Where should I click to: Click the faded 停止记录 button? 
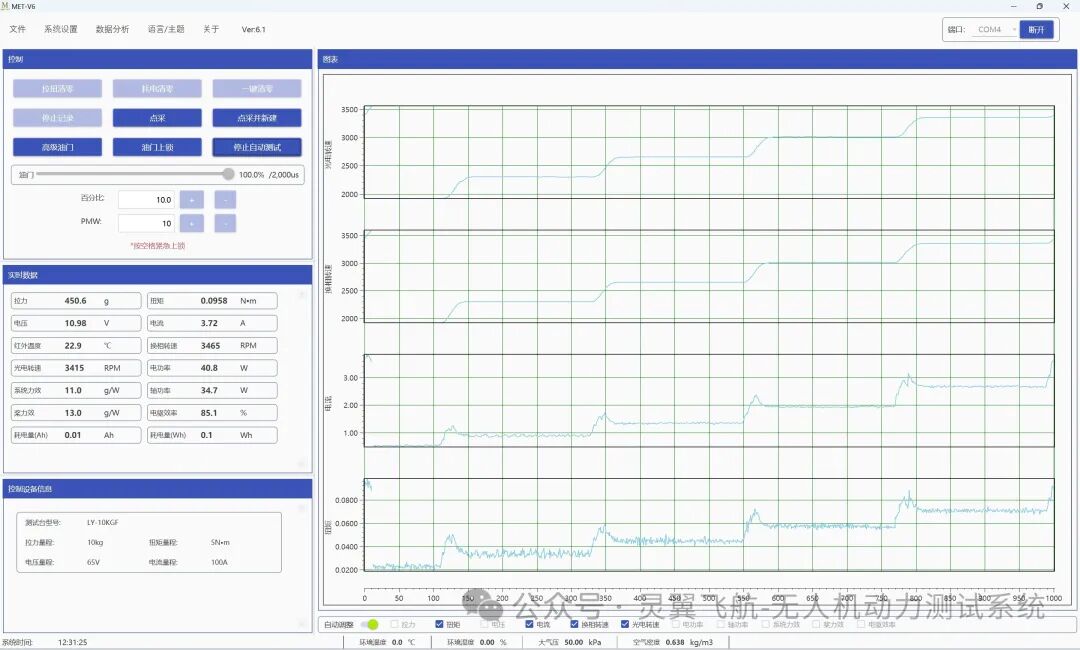click(x=57, y=118)
